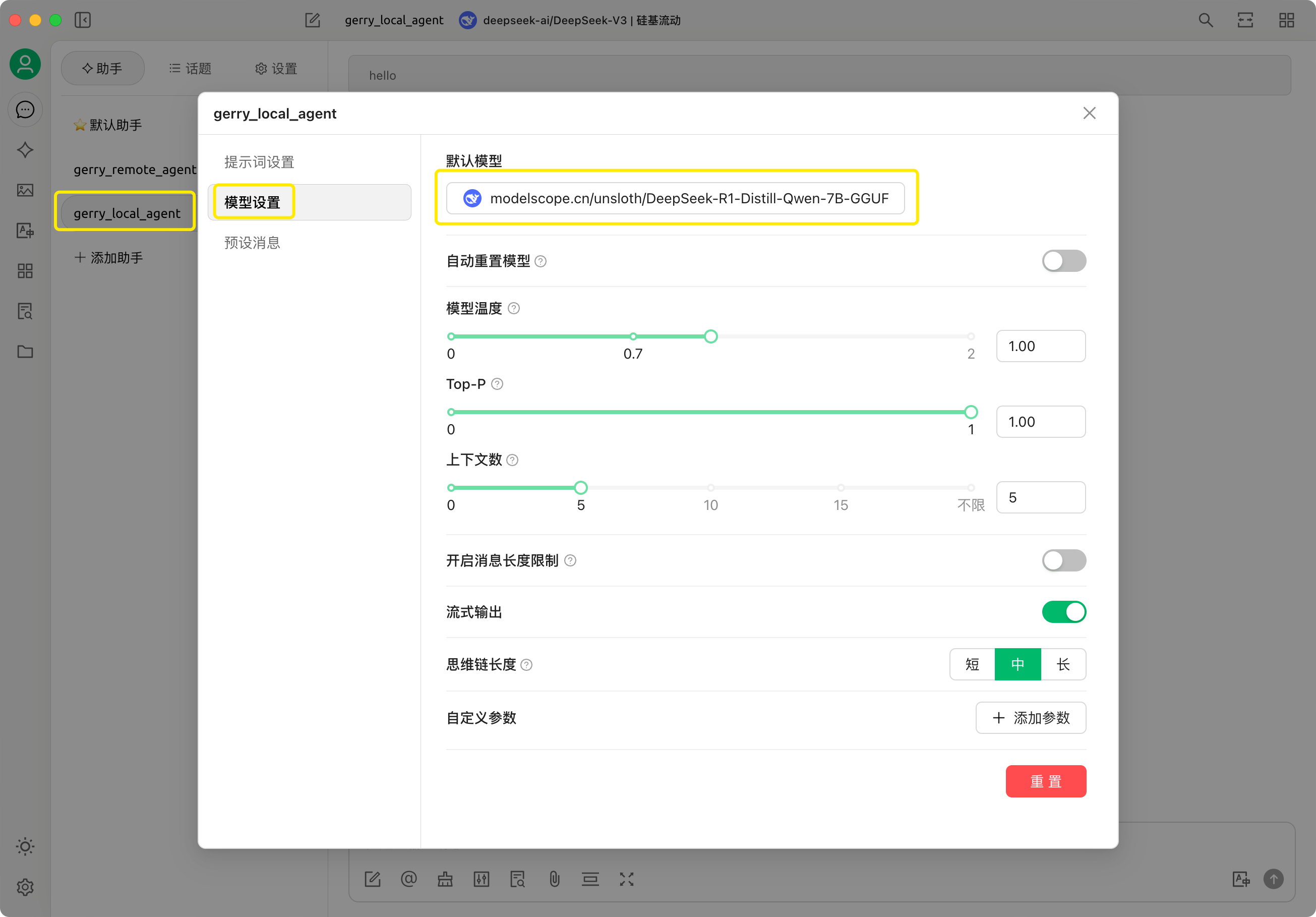
Task: Click the 模型温度 value field 1.00
Action: 1041,347
